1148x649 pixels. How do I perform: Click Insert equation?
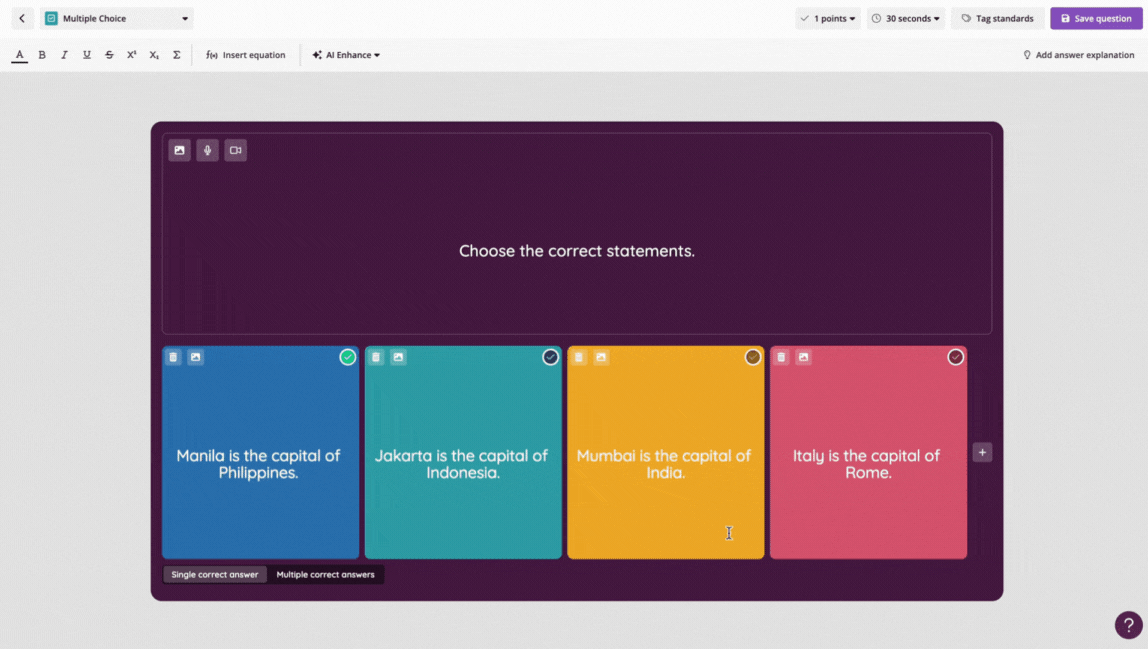tap(245, 55)
